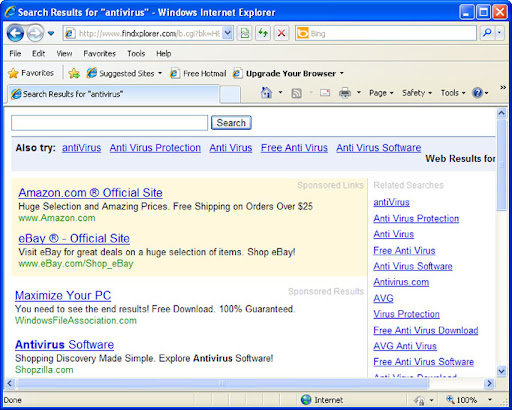Click the Print icon
512x410 pixels.
pyautogui.click(x=345, y=93)
